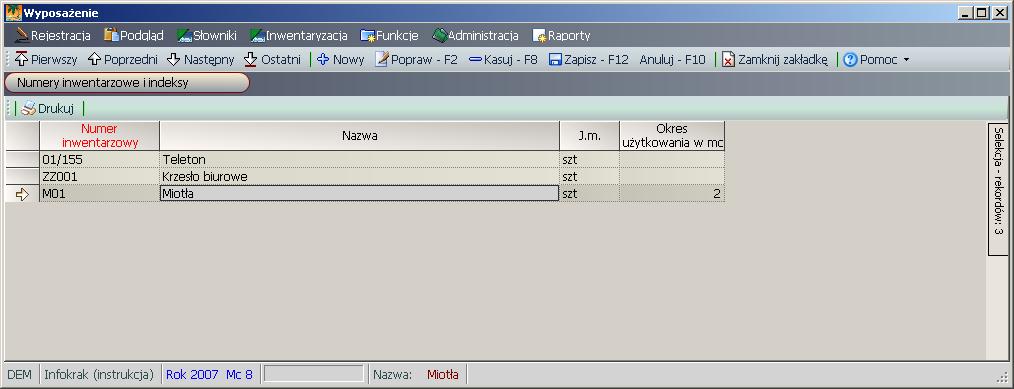
Task: Delete record with Kasuj - F8
Action: pyautogui.click(x=503, y=59)
